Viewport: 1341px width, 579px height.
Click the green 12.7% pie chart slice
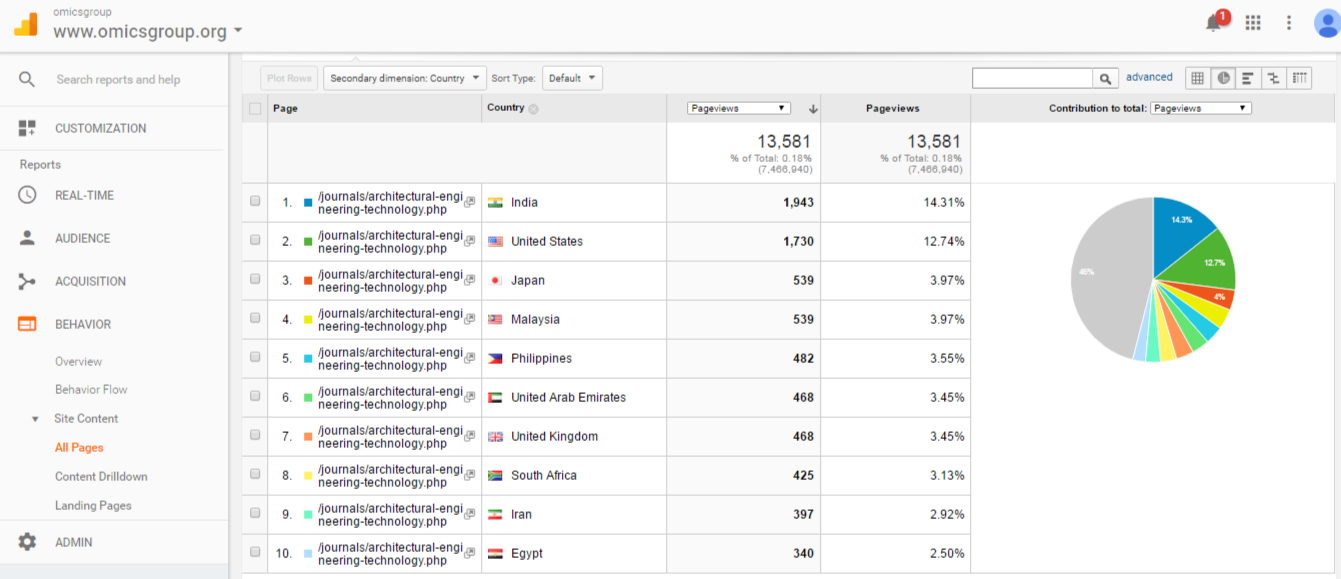click(1205, 263)
